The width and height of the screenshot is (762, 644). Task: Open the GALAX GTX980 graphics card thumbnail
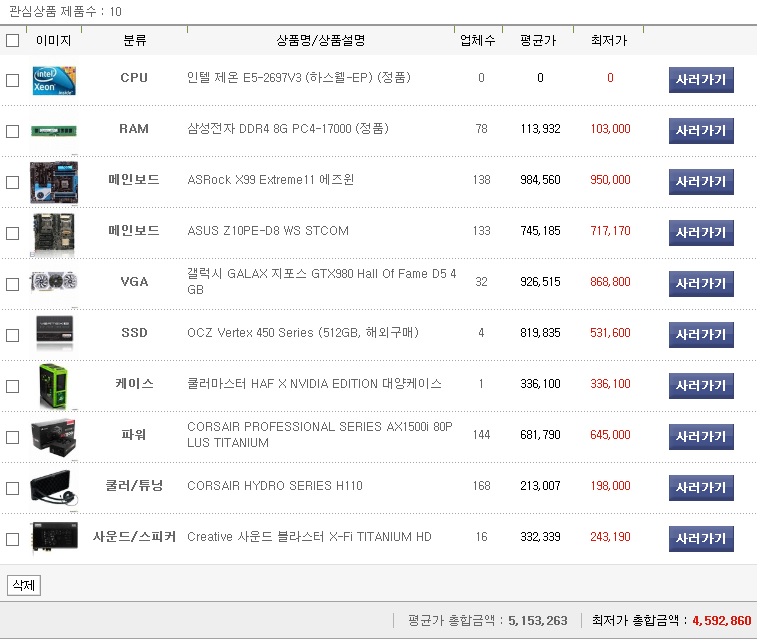[x=54, y=282]
